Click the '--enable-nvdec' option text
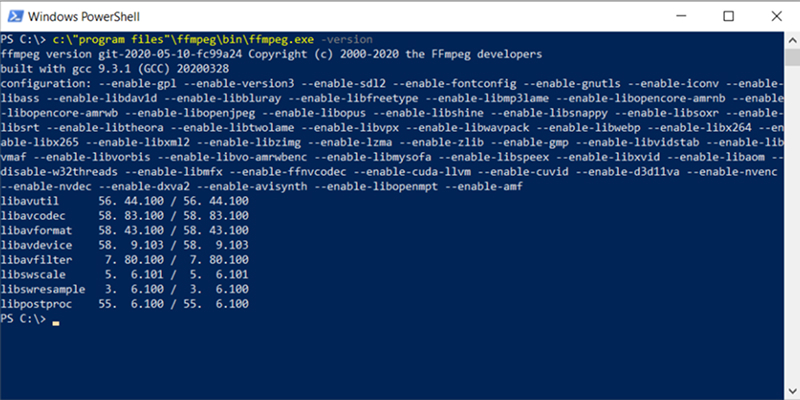 click(x=46, y=187)
